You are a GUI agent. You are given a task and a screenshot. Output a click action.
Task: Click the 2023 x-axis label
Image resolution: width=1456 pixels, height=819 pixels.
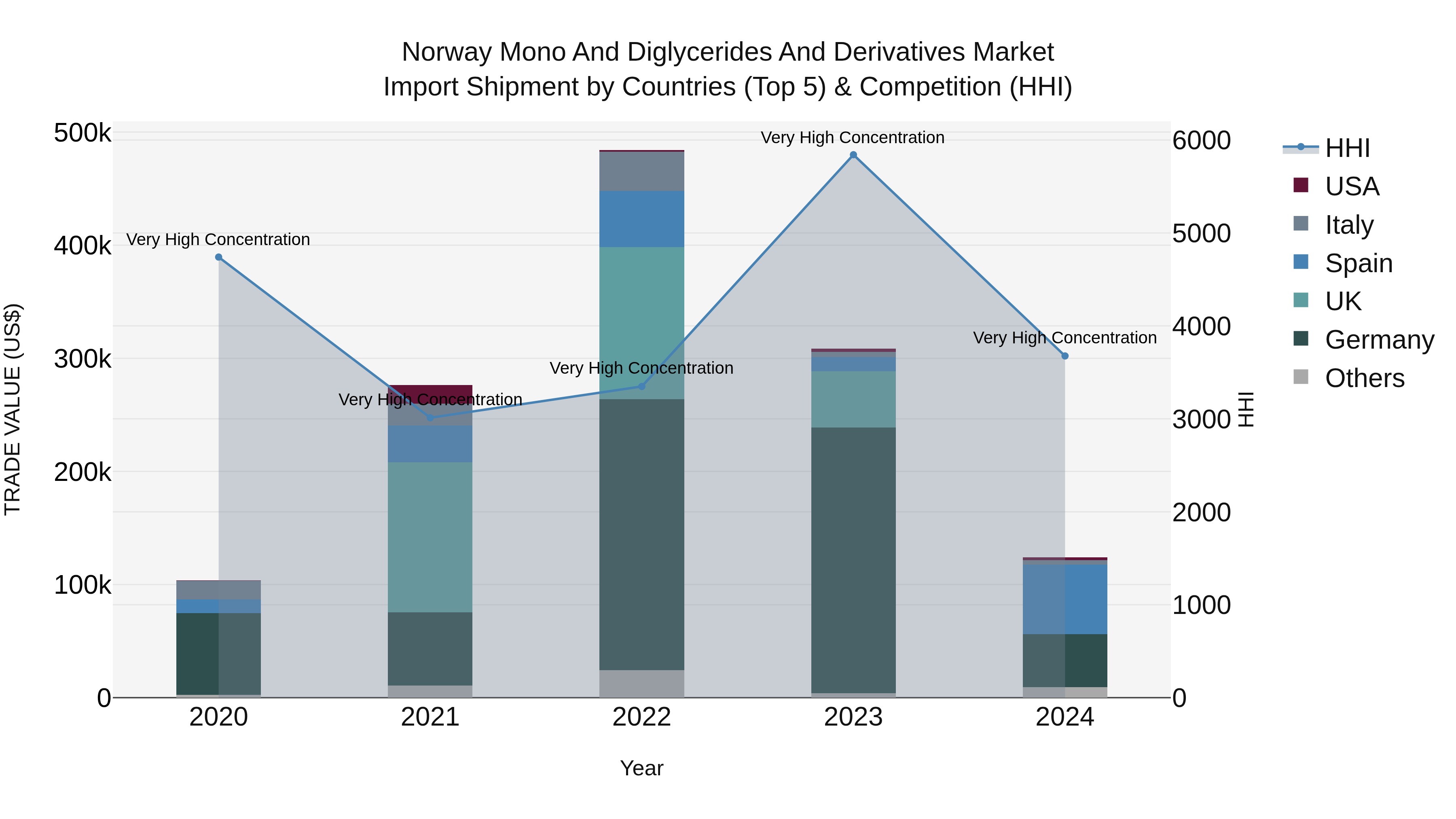pos(853,717)
